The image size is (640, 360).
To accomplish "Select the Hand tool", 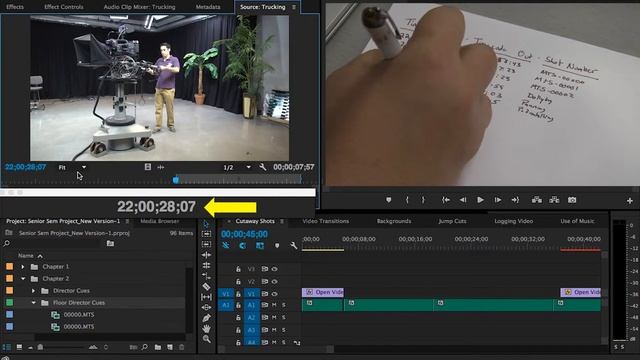I will (x=206, y=329).
